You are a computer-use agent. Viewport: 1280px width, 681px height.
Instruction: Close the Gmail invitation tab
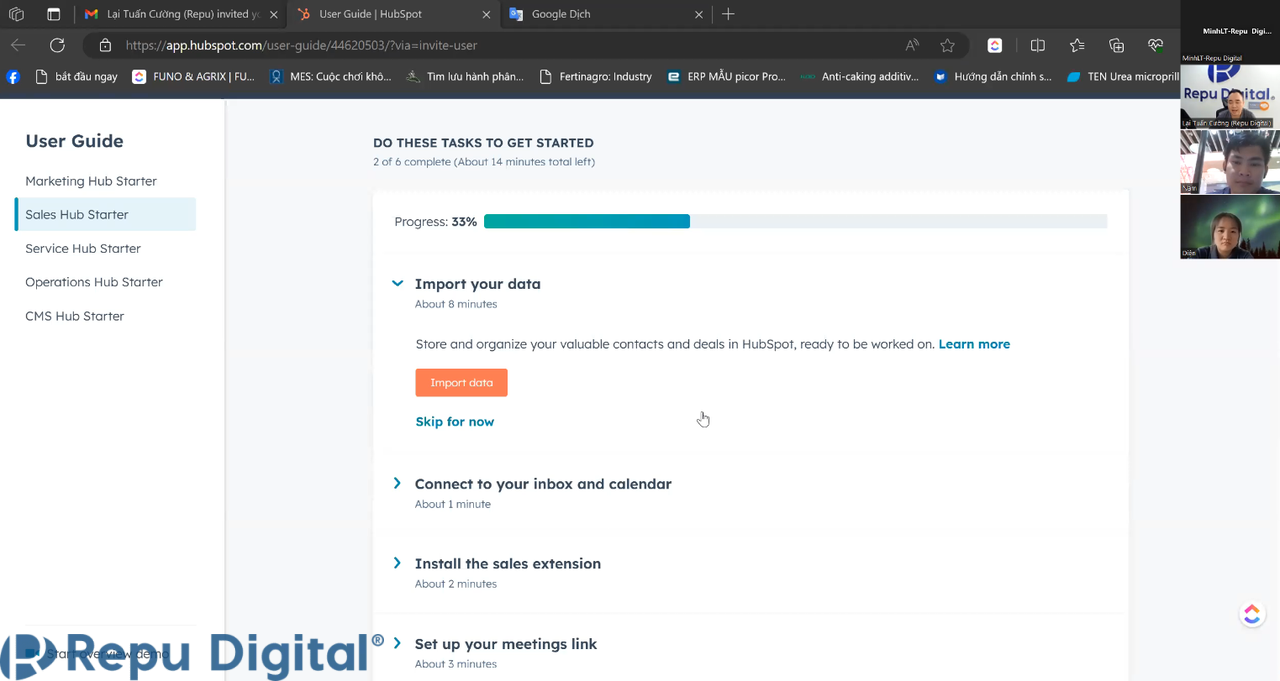pyautogui.click(x=274, y=14)
